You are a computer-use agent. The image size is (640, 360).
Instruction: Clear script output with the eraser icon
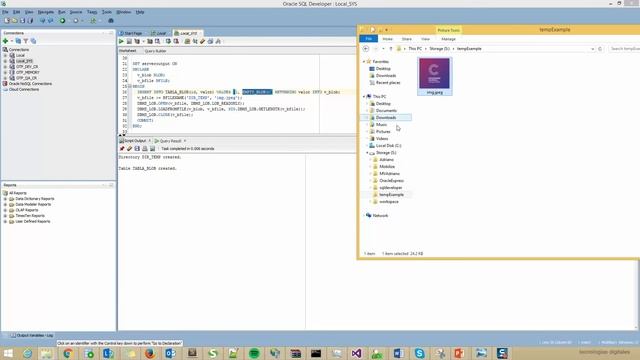[129, 149]
